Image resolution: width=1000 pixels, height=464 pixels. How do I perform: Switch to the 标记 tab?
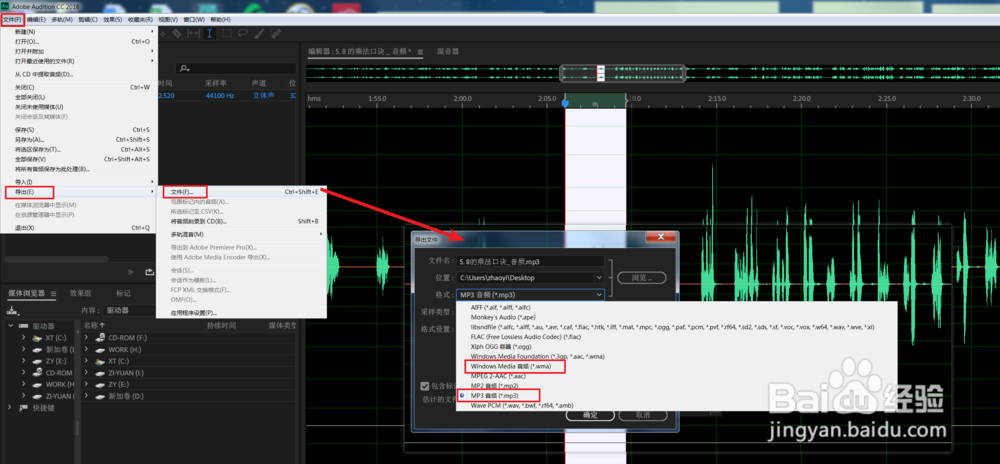[x=123, y=293]
